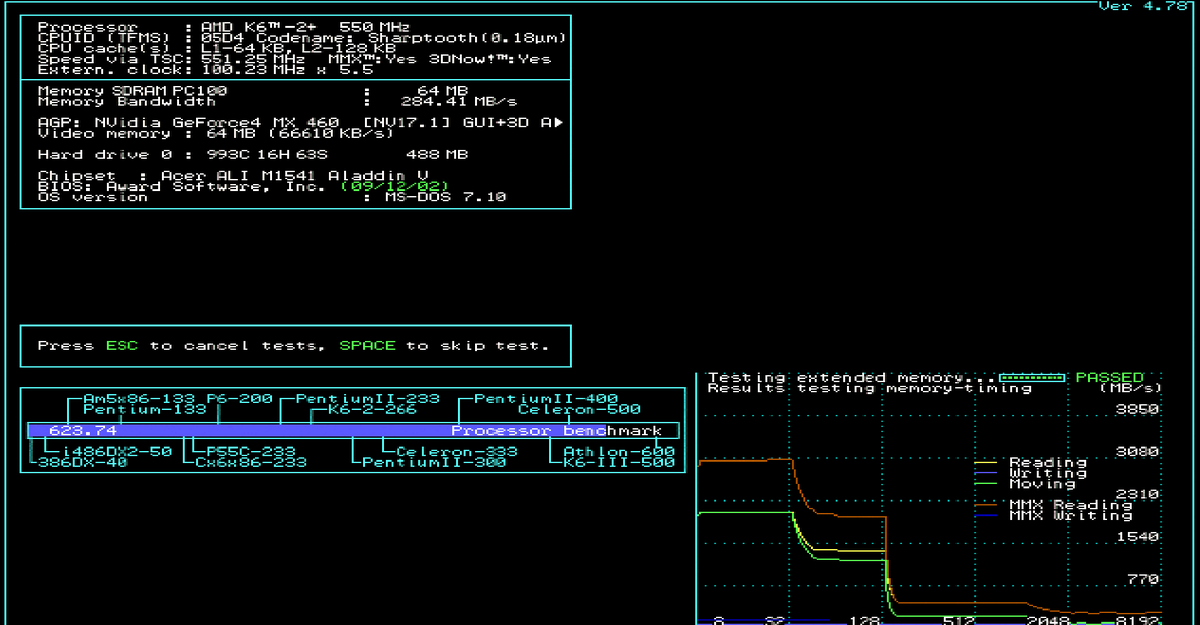Click the blue Writing legend entry

[x=1030, y=473]
